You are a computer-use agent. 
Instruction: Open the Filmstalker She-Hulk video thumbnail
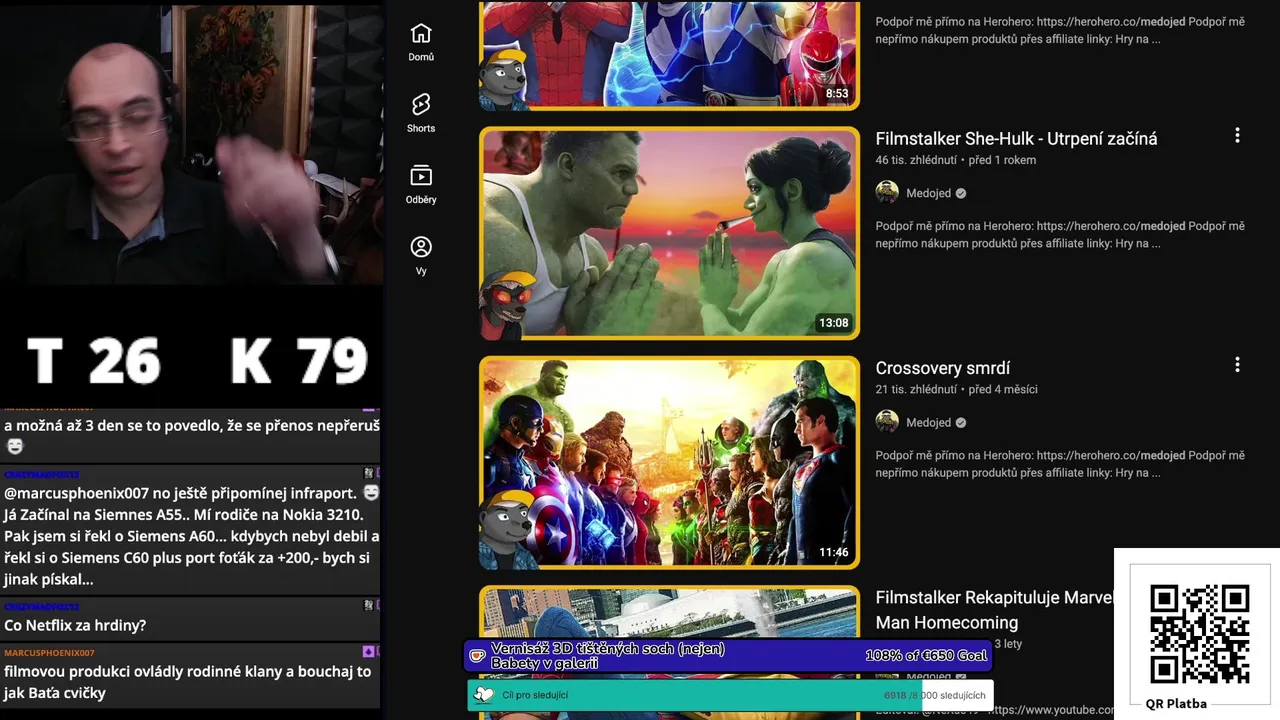tap(669, 233)
